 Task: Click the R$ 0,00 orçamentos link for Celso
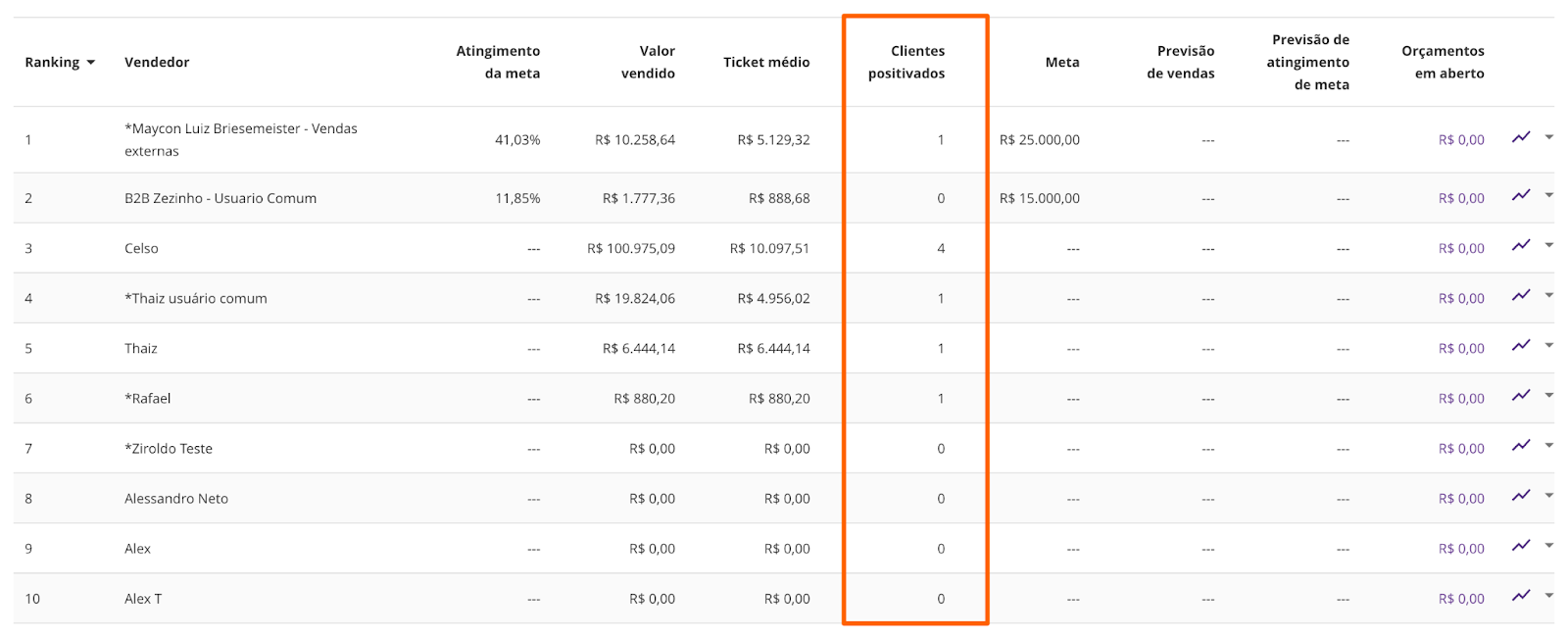click(x=1461, y=248)
